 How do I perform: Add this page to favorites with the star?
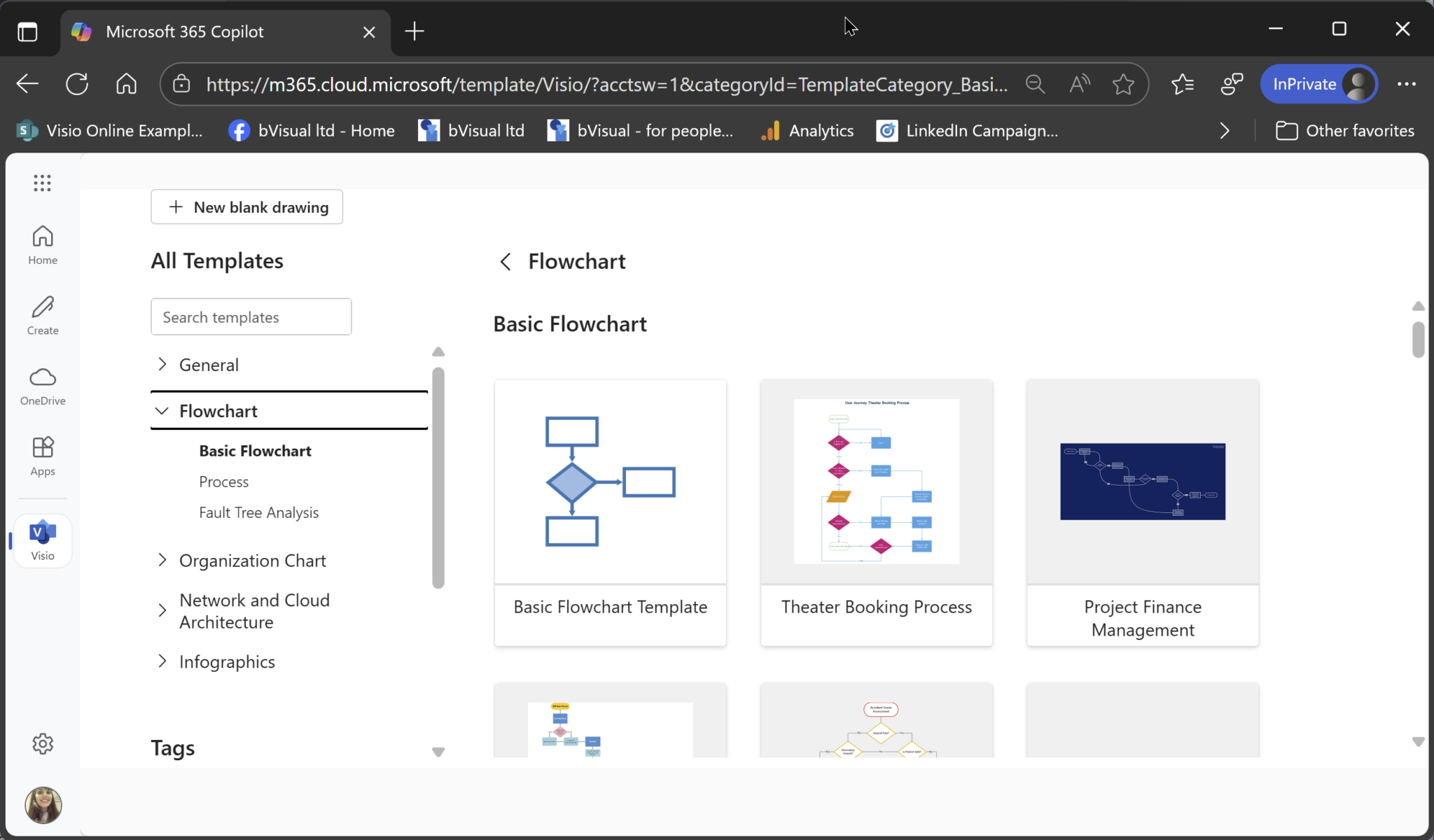[1123, 84]
